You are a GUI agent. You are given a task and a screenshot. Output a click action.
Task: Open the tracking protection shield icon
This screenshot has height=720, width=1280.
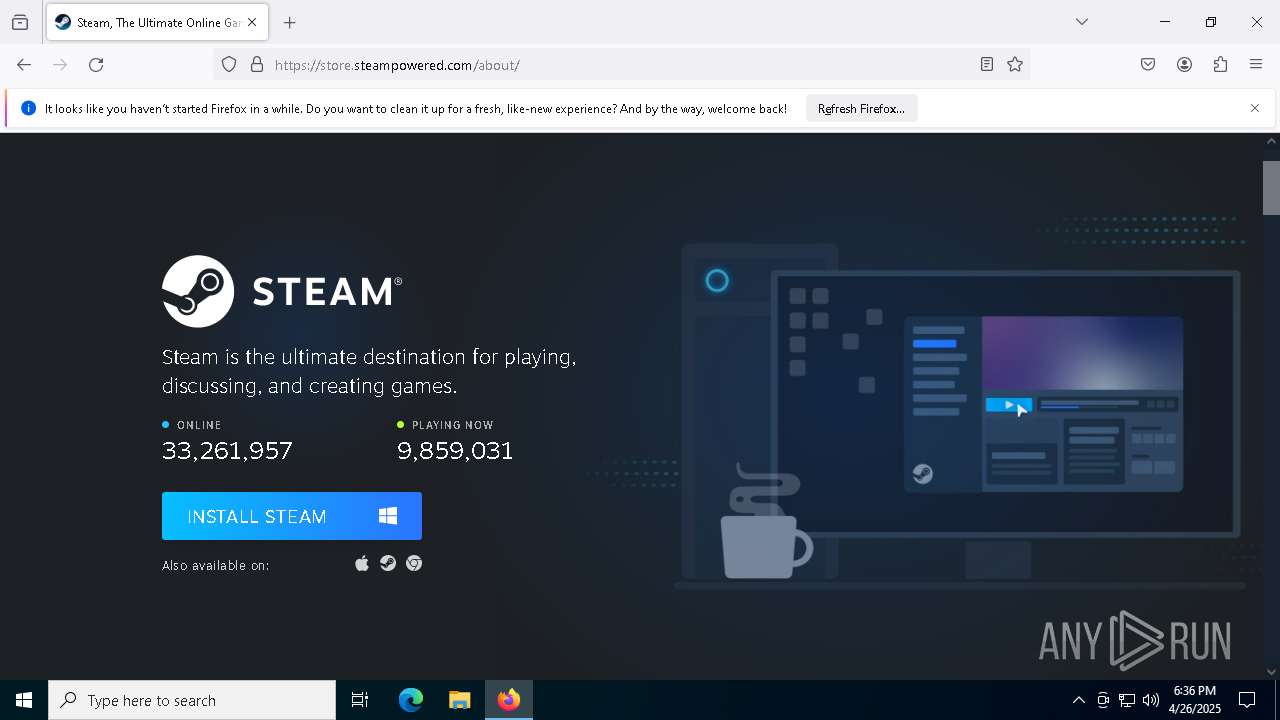[229, 65]
